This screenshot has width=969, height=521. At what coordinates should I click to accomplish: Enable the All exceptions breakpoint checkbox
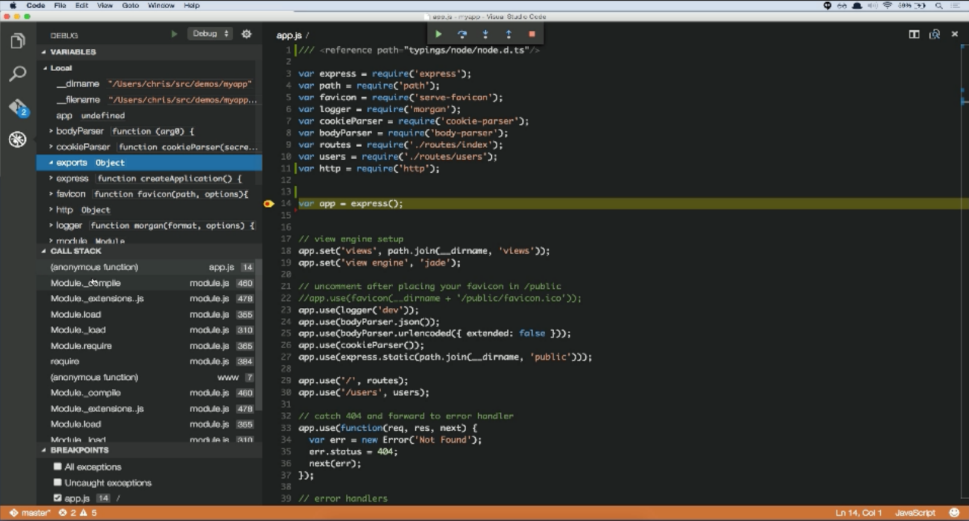(x=57, y=467)
